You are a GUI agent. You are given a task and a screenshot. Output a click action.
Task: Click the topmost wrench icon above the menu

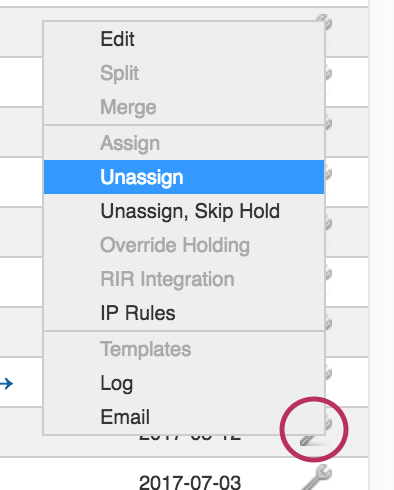[x=325, y=21]
